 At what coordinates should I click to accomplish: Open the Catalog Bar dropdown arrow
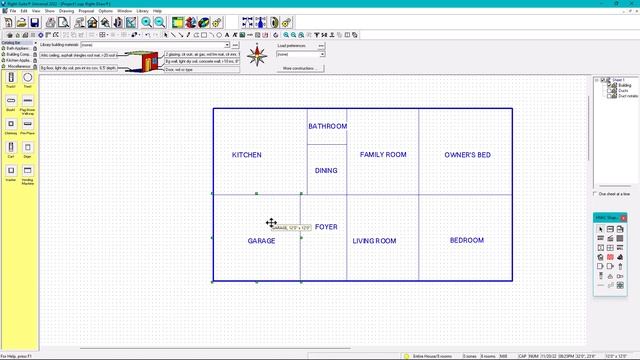[x=35, y=42]
